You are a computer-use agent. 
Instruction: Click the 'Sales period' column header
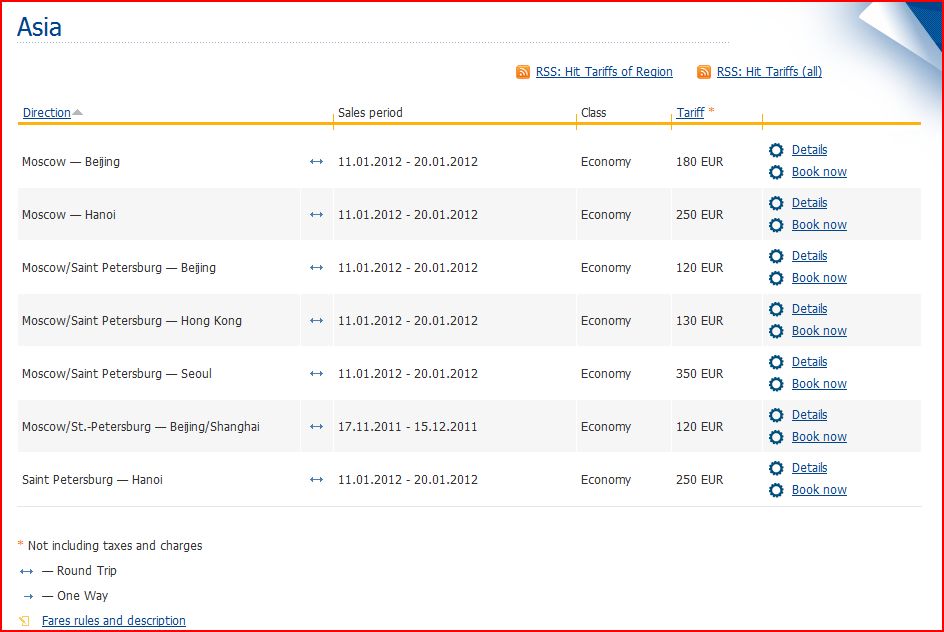point(370,113)
